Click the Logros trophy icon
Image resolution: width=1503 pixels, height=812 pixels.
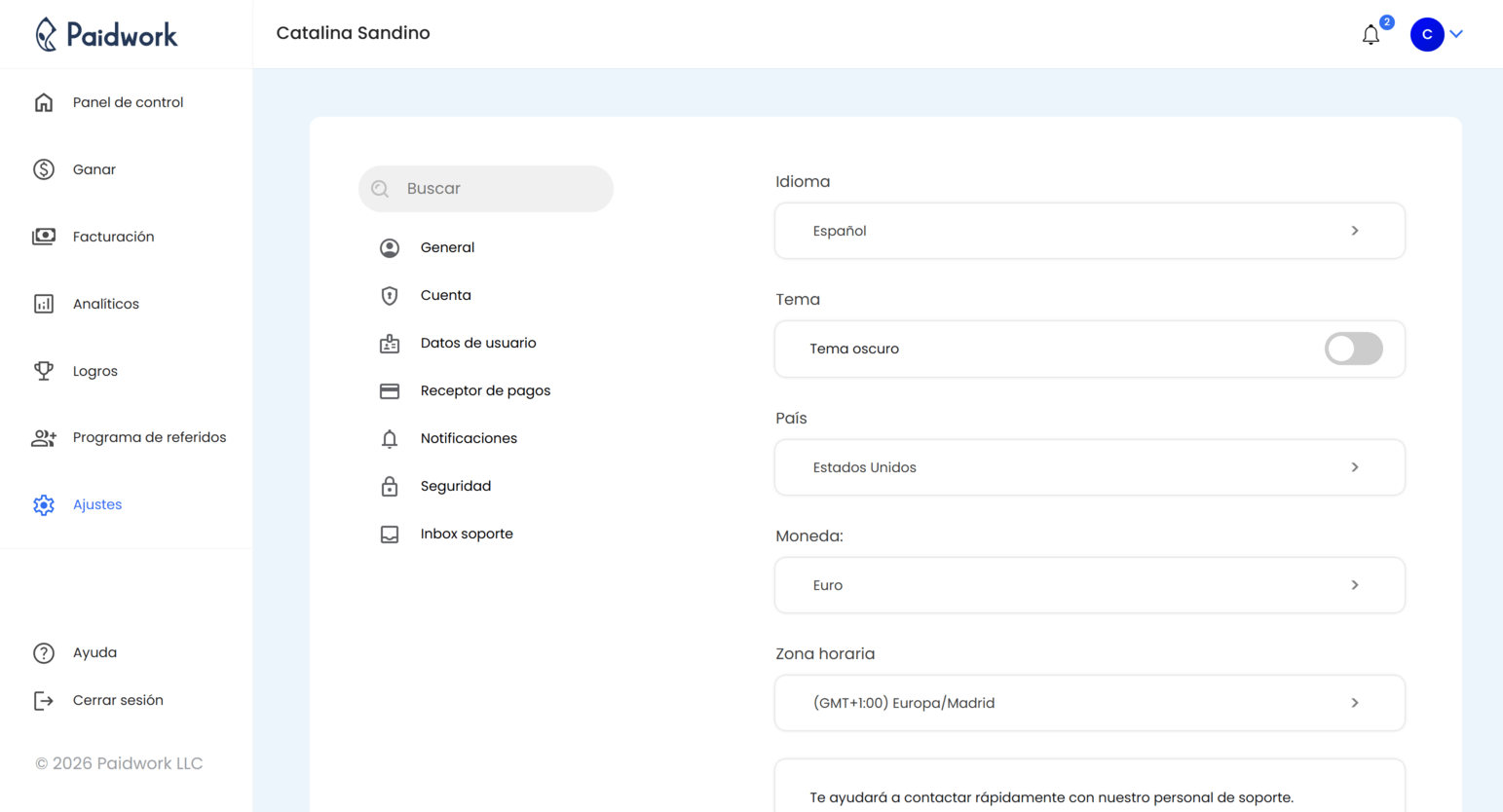44,370
